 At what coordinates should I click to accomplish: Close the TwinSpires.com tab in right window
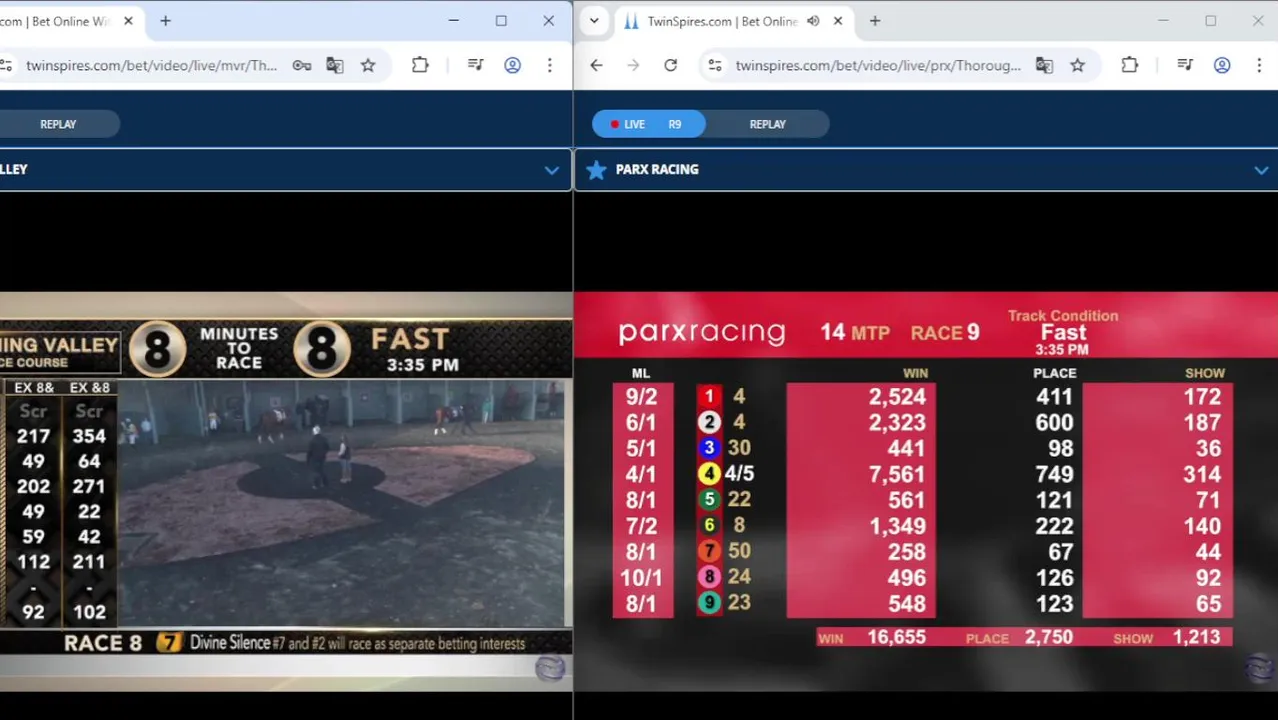(x=838, y=21)
